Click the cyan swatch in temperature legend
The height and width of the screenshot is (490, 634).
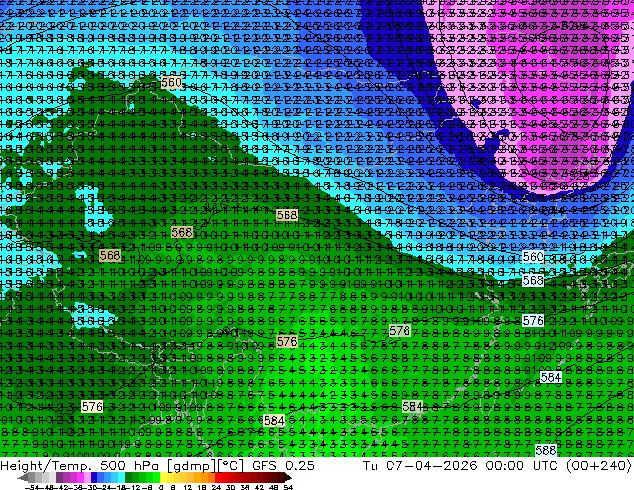[121, 478]
